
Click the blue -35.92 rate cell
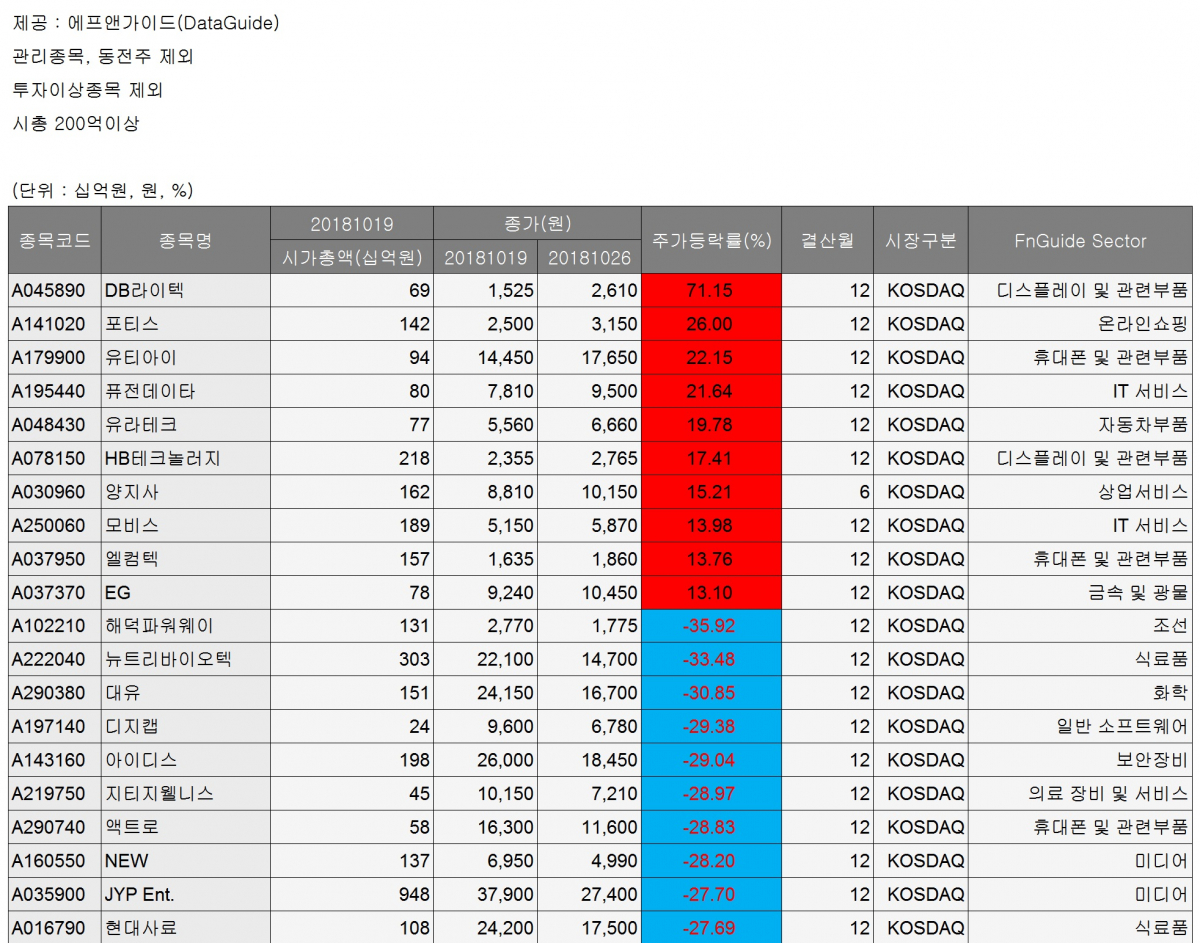pos(711,626)
